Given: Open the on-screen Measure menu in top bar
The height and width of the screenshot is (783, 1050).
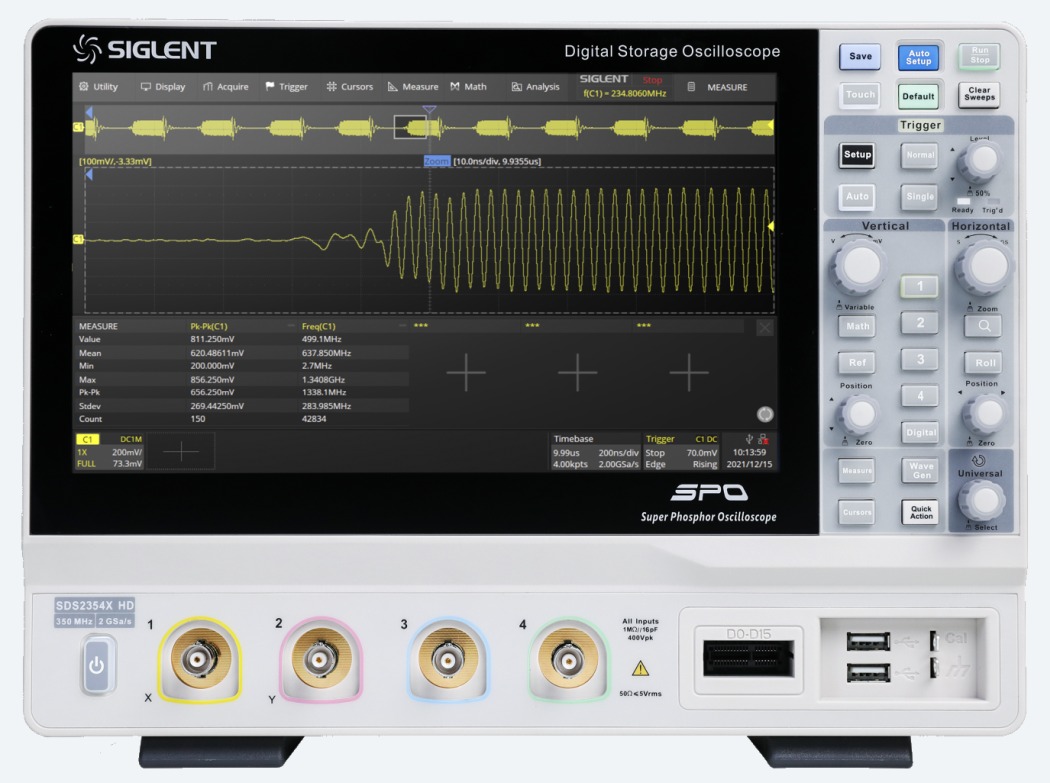Looking at the screenshot, I should click(413, 87).
